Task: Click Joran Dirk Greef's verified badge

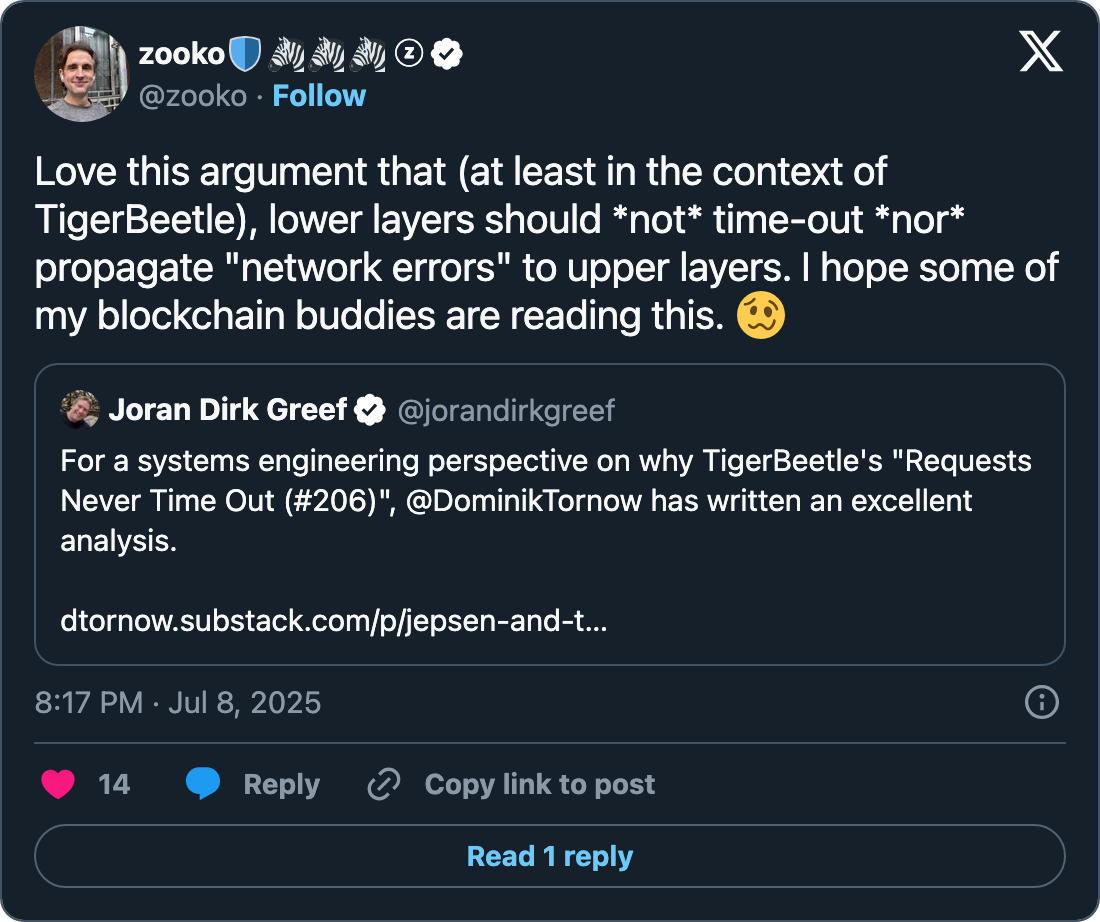Action: 372,409
